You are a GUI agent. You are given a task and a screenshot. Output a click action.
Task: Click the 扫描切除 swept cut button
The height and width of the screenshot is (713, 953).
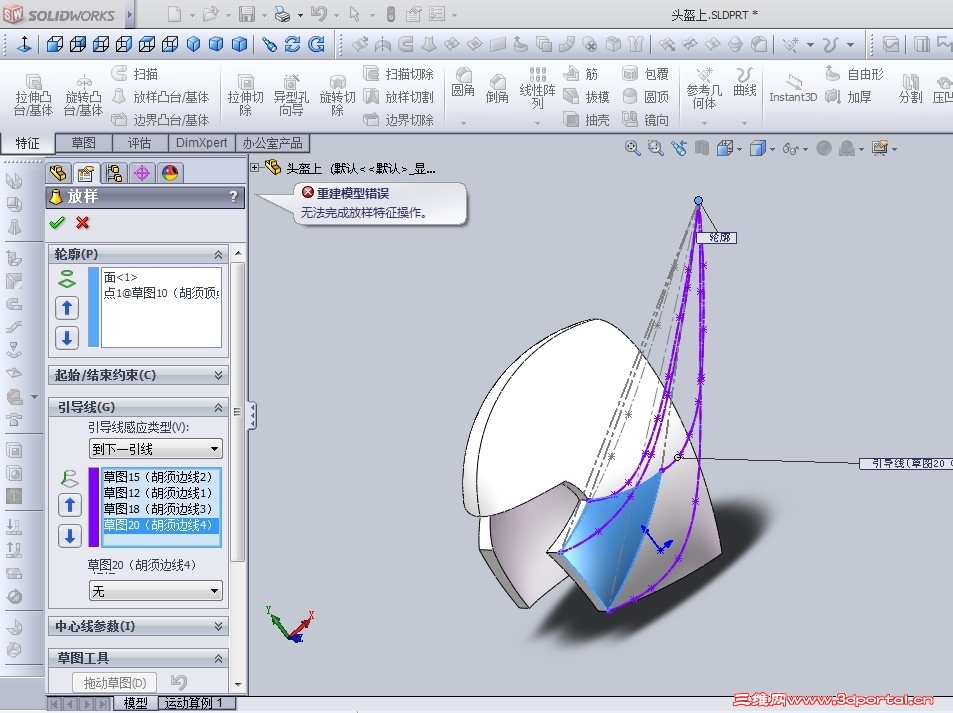399,74
